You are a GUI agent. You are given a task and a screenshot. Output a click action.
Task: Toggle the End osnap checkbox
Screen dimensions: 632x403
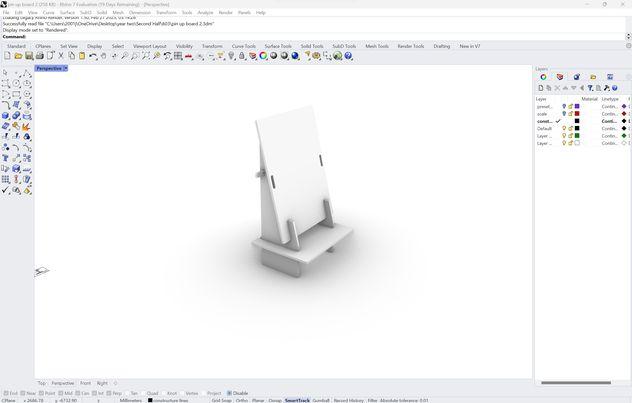tap(6, 393)
